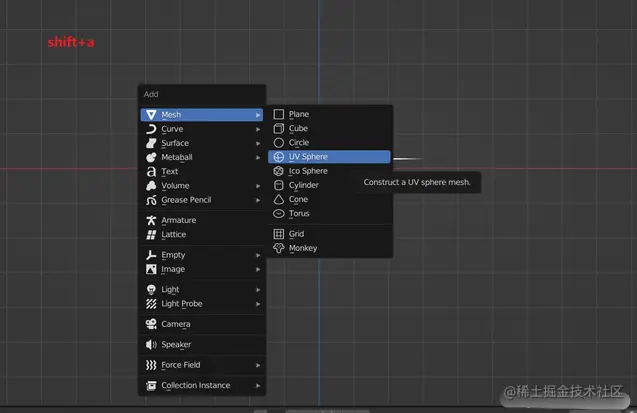Expand Force Field submenu arrow
This screenshot has width=637, height=413.
(258, 365)
